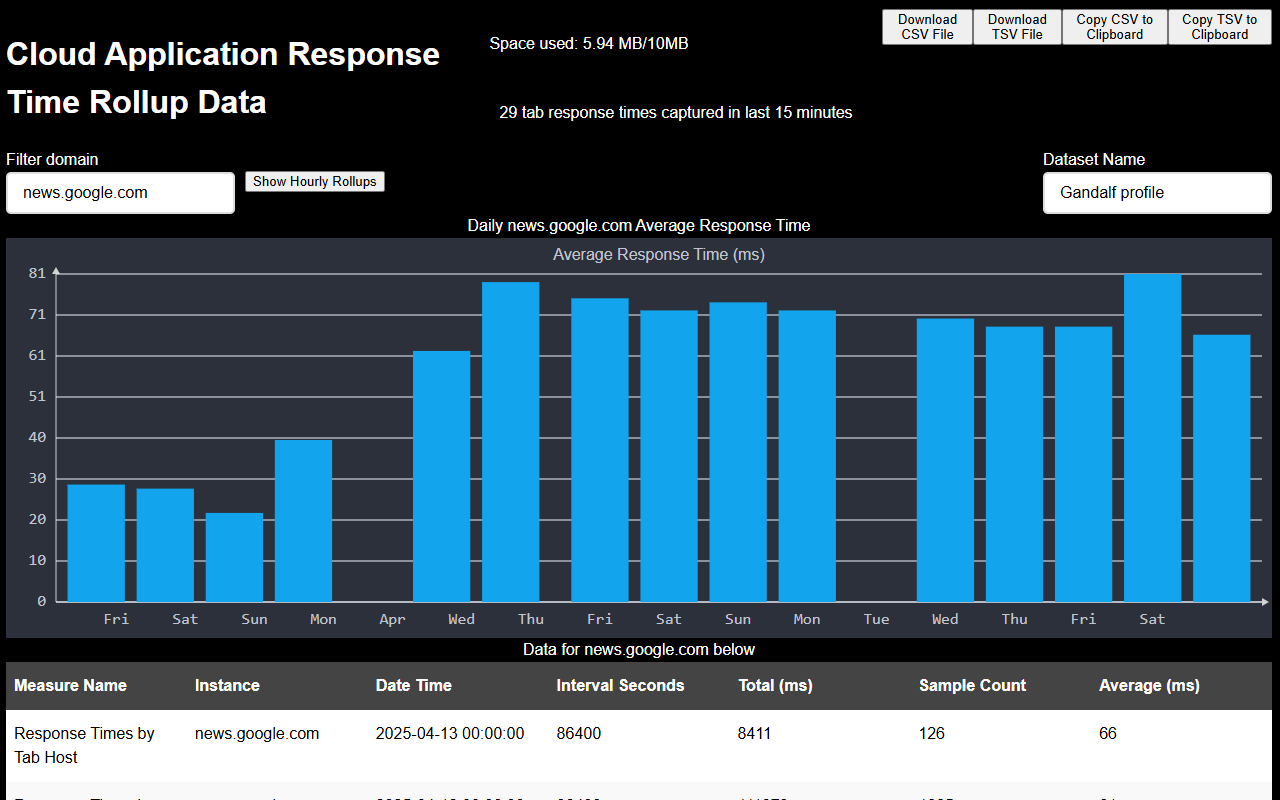Click the Space used 5.94 MB/10MB text
The width and height of the screenshot is (1280, 800).
point(589,44)
